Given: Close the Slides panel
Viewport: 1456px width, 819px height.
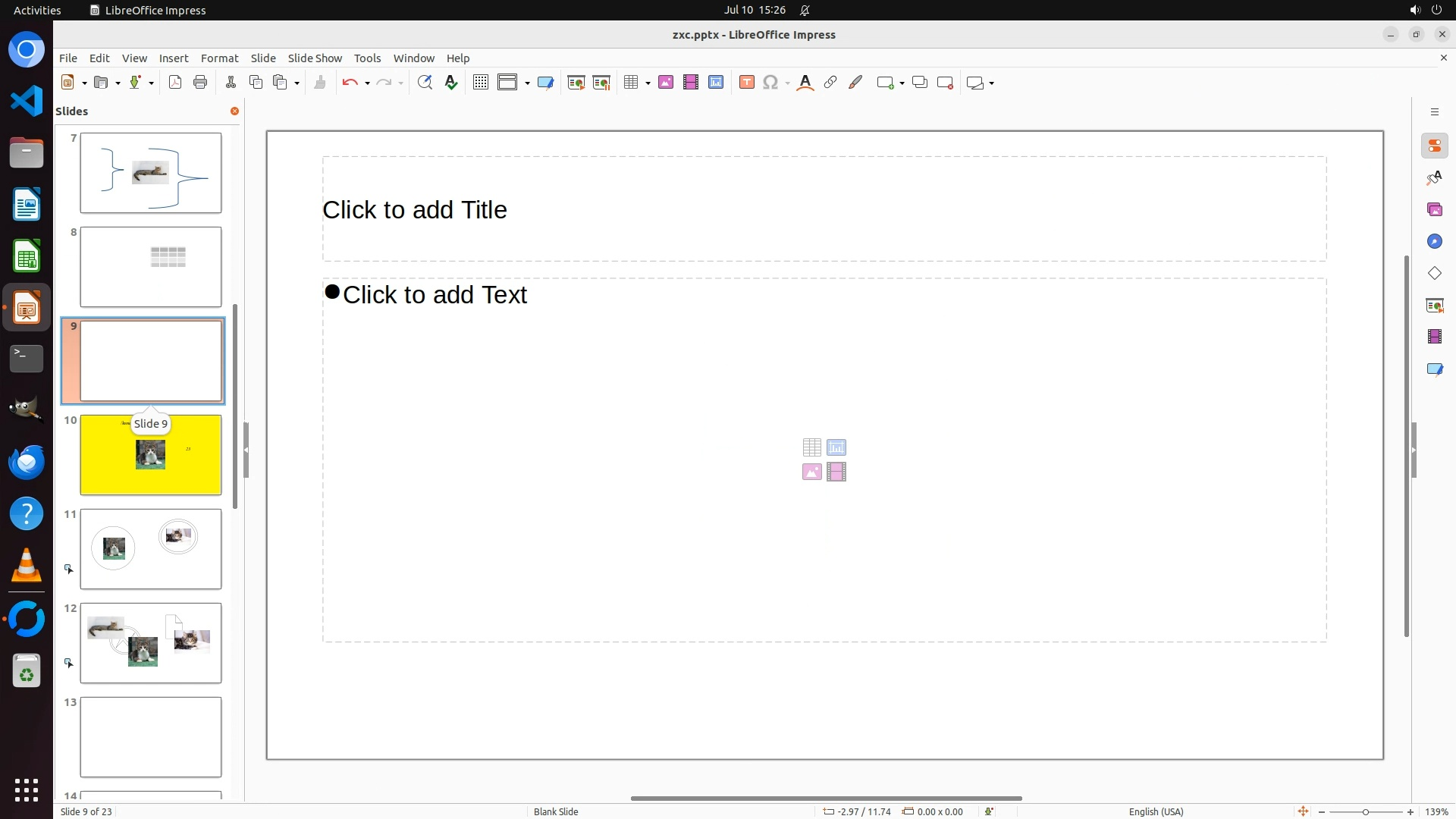Looking at the screenshot, I should 234,111.
